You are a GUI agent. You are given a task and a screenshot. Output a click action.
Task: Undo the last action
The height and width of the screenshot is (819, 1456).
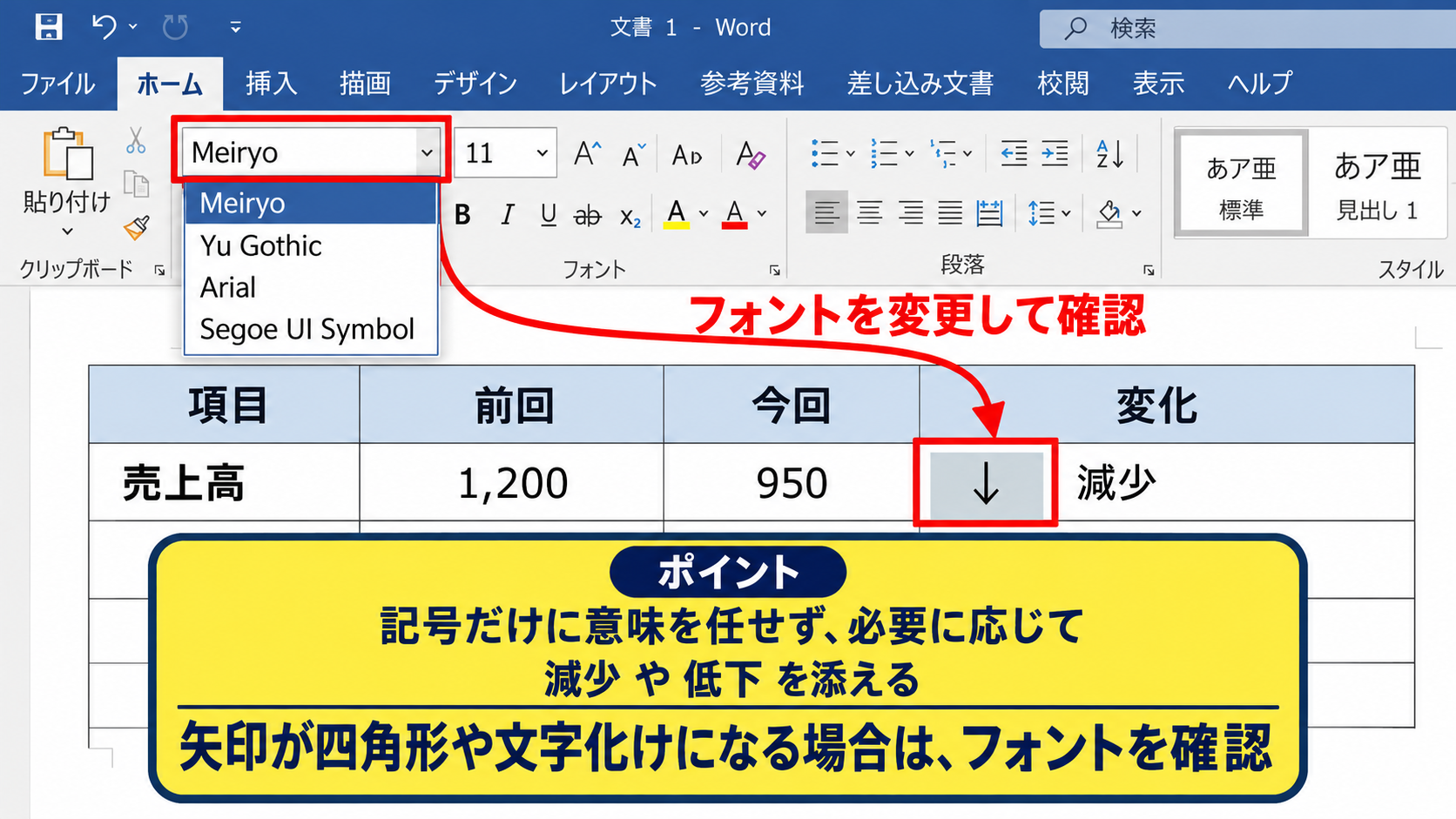point(104,27)
